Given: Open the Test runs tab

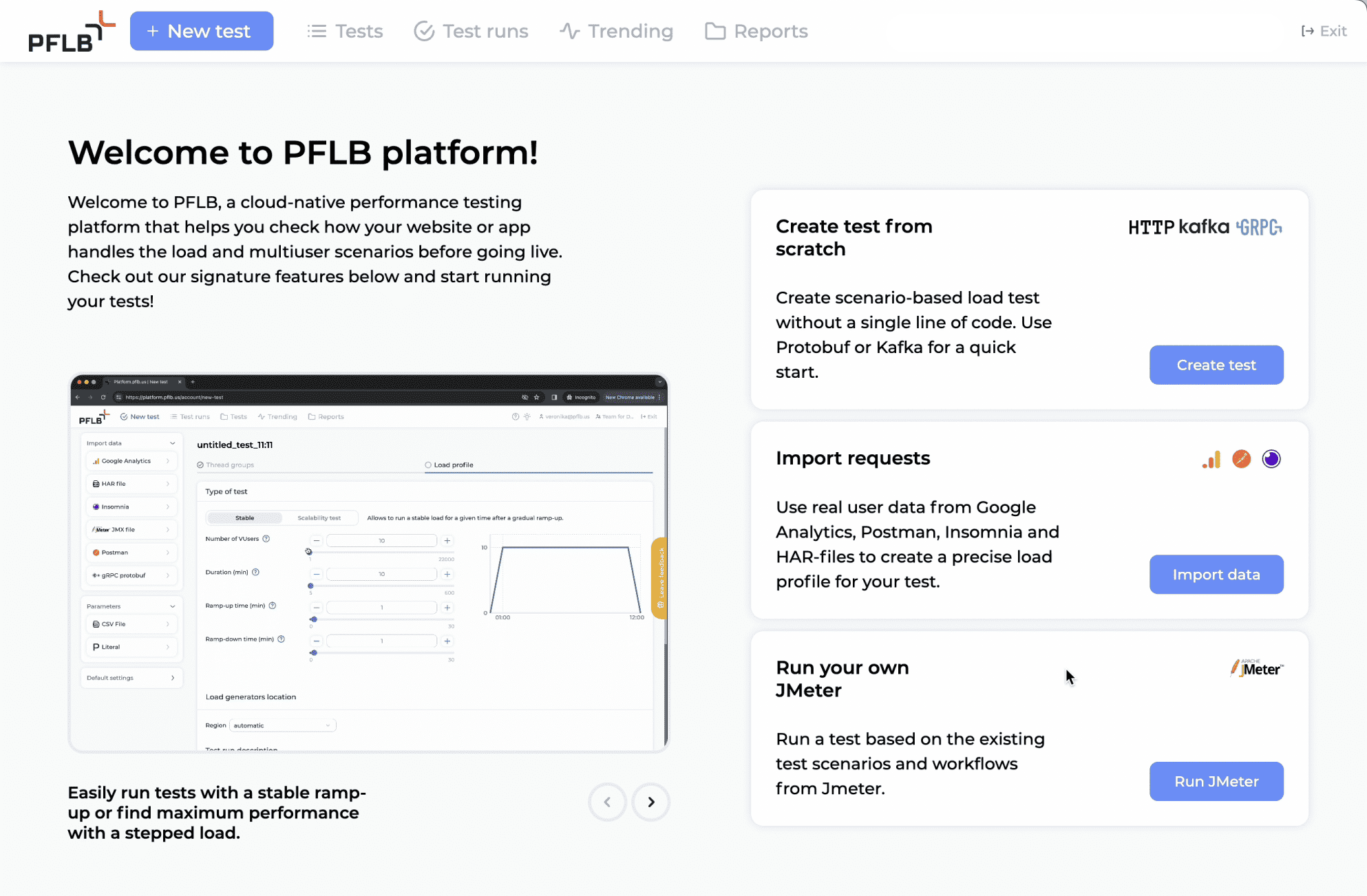Looking at the screenshot, I should (x=471, y=30).
